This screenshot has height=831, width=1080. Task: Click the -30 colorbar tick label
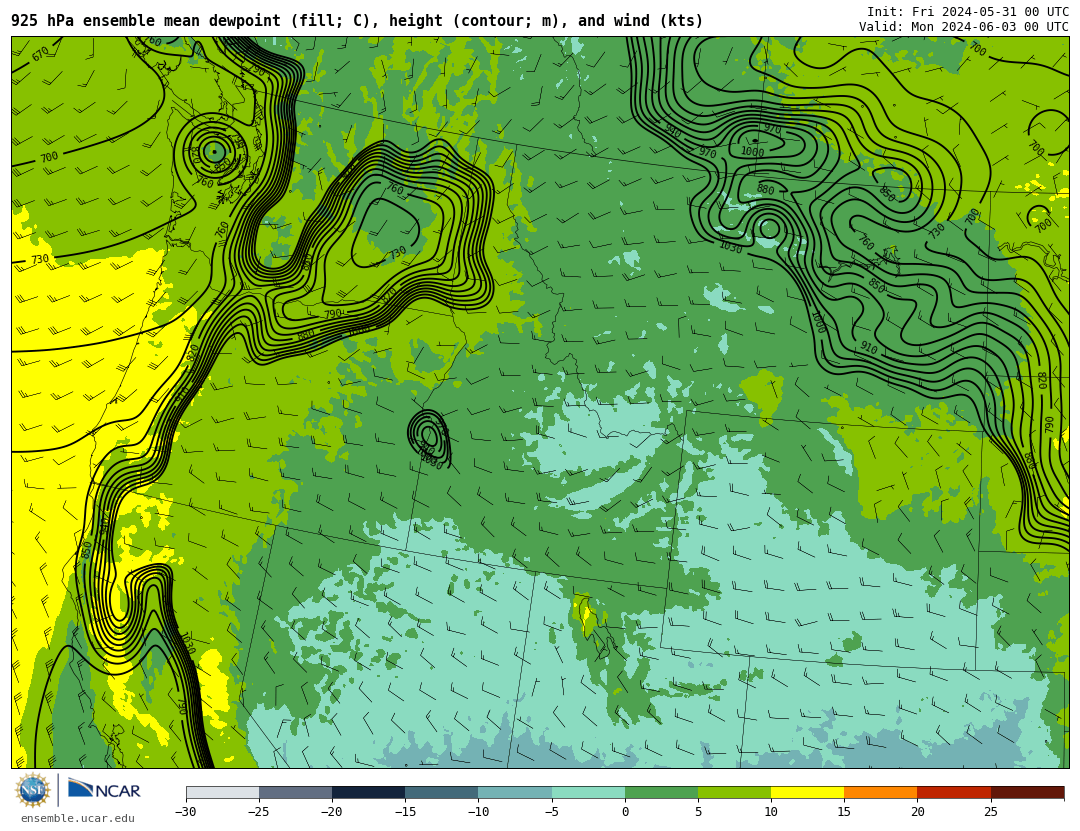[x=185, y=812]
